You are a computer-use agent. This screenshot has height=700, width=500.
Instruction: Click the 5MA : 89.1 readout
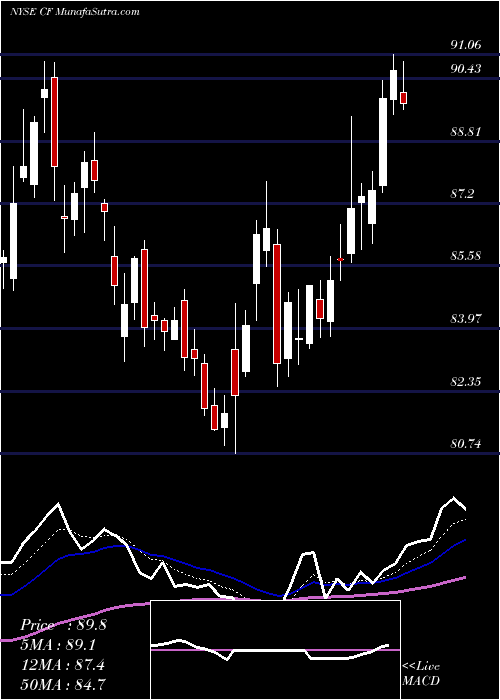tap(58, 645)
